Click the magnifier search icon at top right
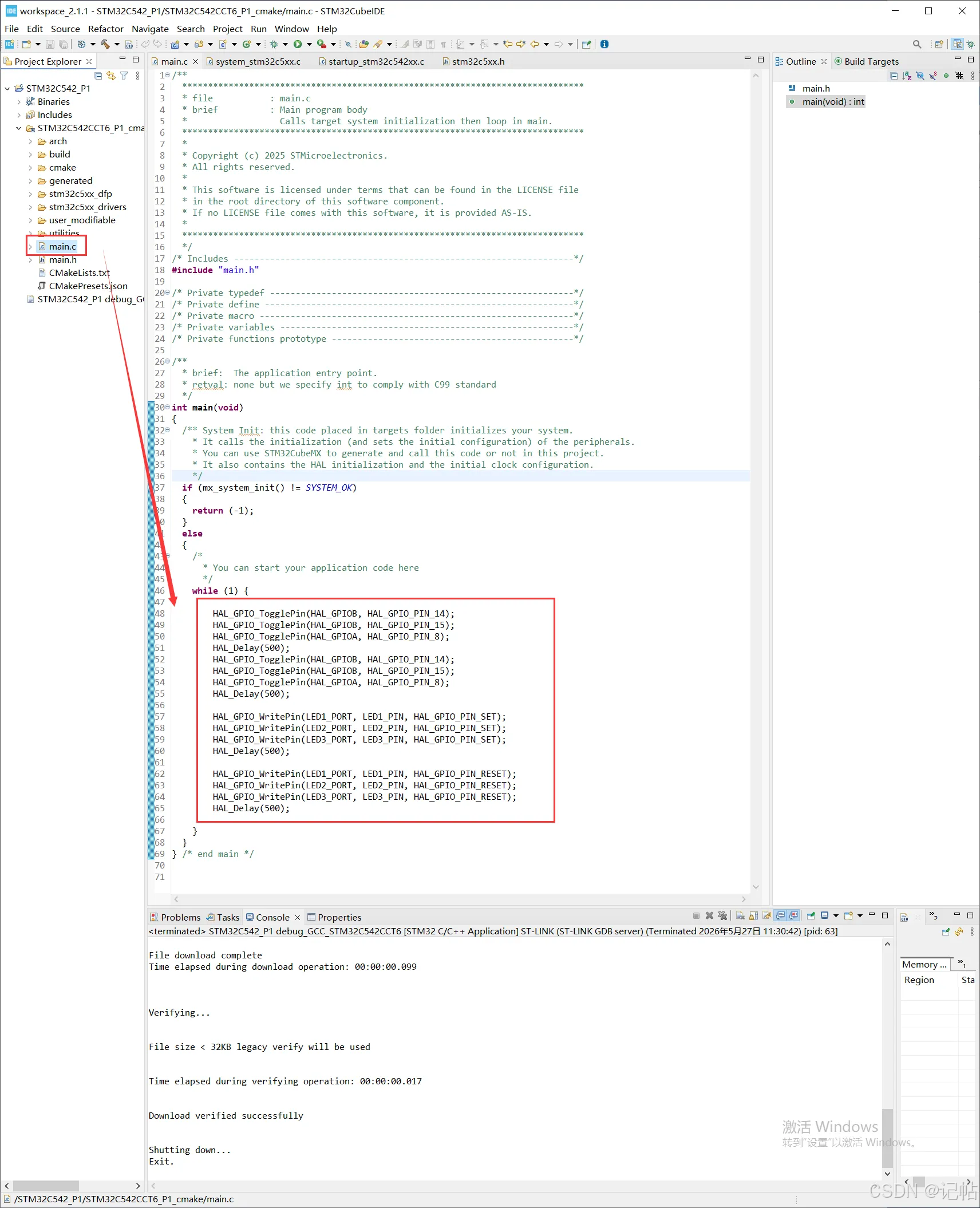This screenshot has height=1208, width=980. pyautogui.click(x=917, y=44)
